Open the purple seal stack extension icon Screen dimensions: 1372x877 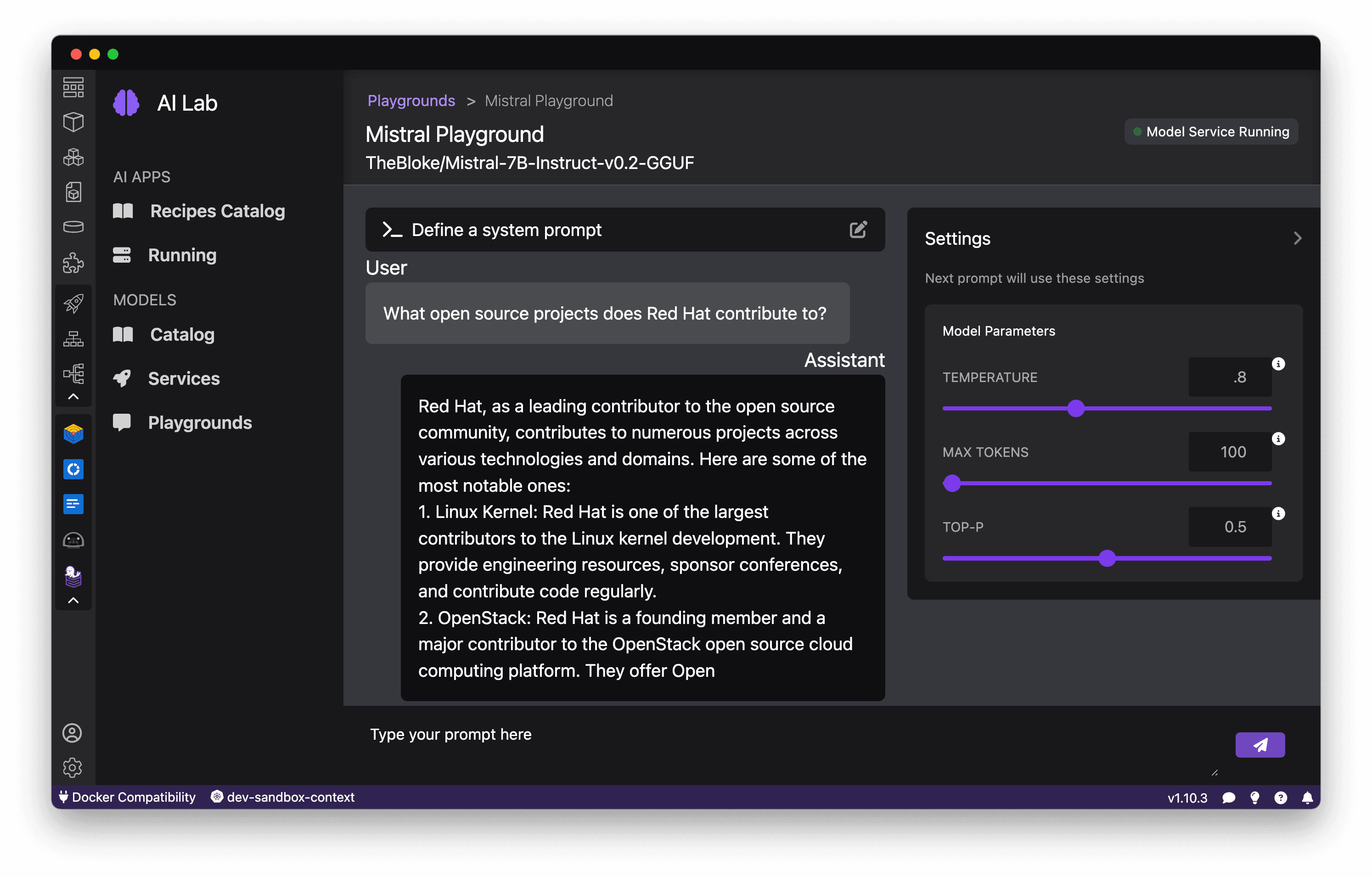coord(73,576)
